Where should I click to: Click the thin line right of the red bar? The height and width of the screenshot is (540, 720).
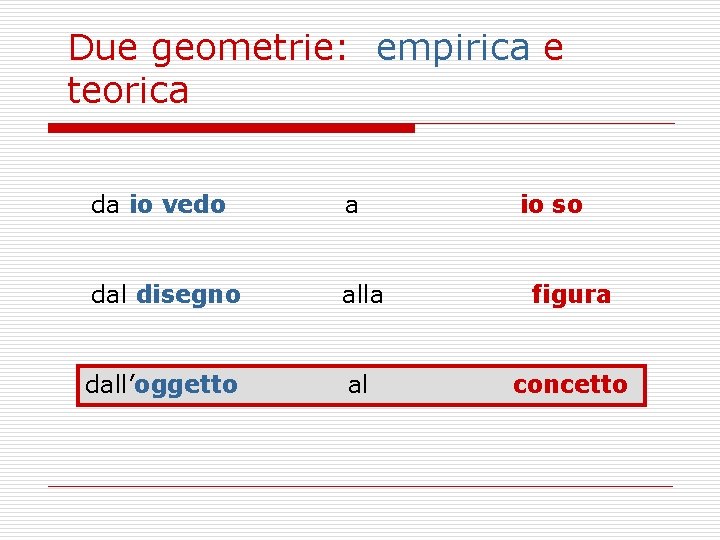545,124
